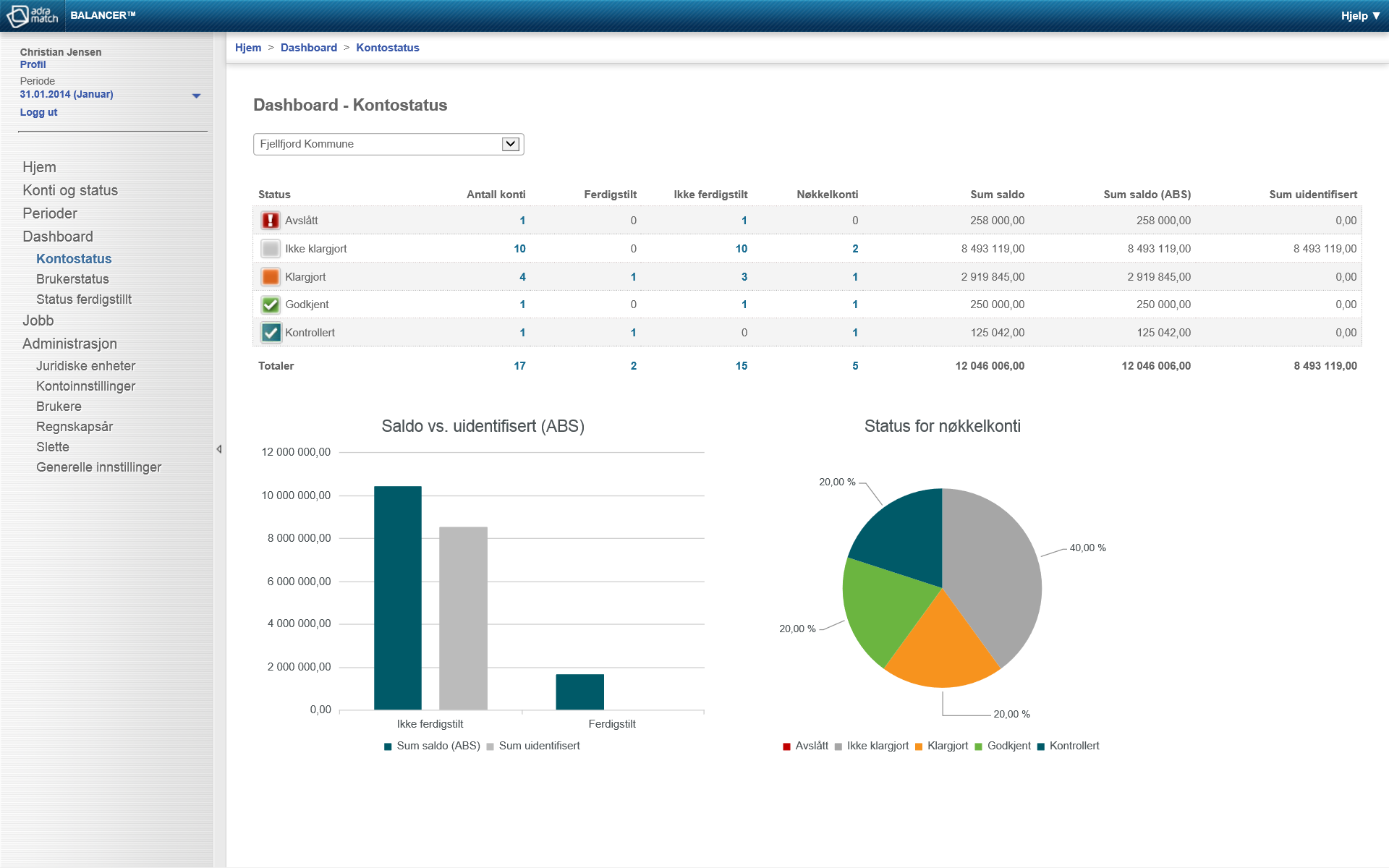Click the red Avslått pie legend swatch
Image resolution: width=1389 pixels, height=868 pixels.
pyautogui.click(x=787, y=746)
